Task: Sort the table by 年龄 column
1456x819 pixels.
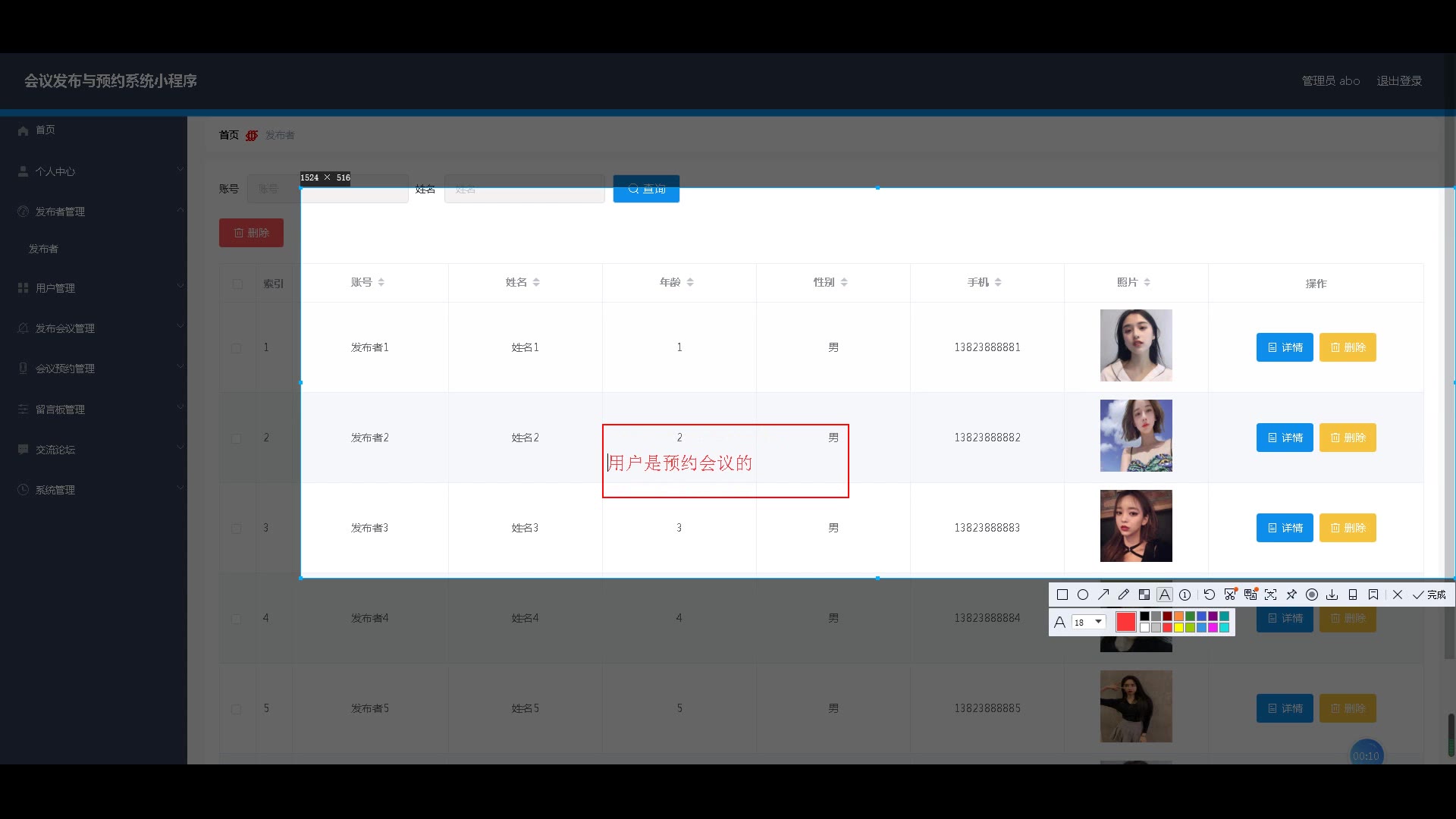Action: 690,282
